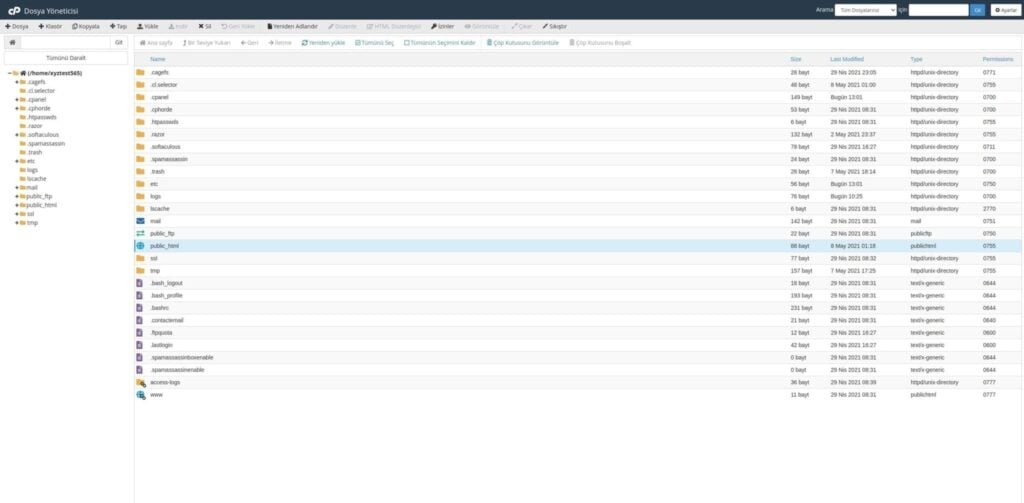The image size is (1024, 503).
Task: Click the globe icon of public_html row
Action: [140, 246]
